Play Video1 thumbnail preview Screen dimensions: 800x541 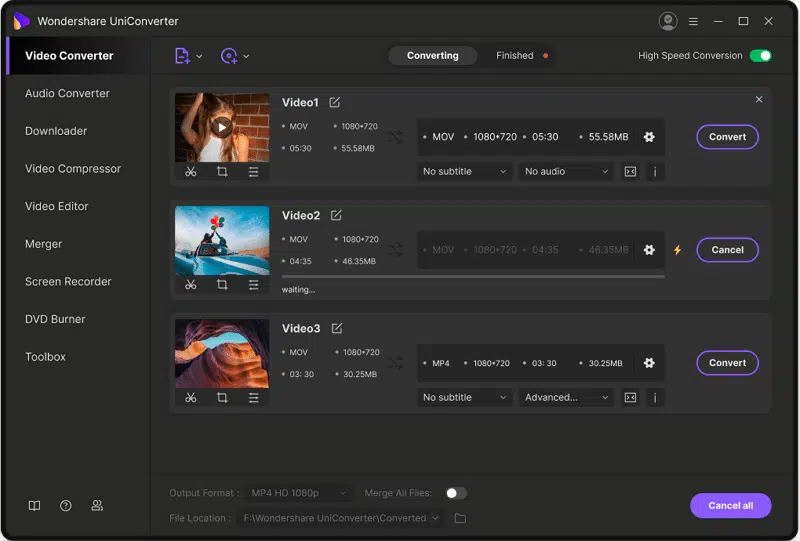coord(221,127)
